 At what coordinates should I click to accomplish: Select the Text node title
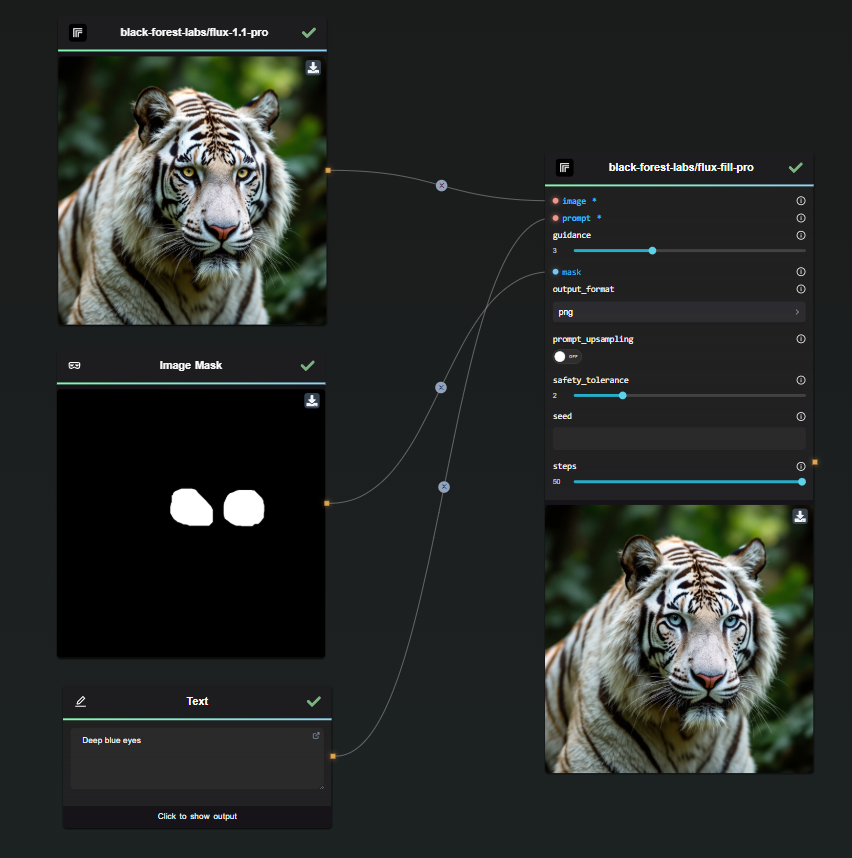[197, 701]
